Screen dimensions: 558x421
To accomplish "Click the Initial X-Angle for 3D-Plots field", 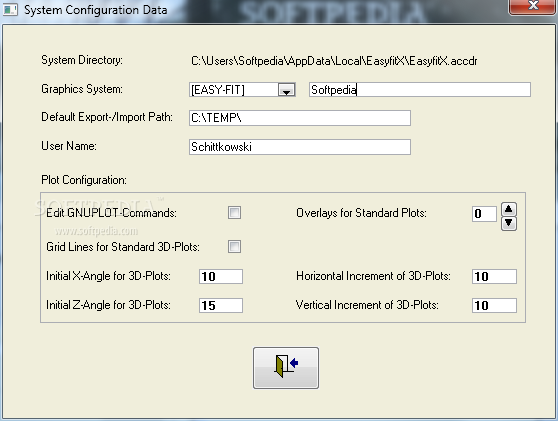I will click(221, 277).
